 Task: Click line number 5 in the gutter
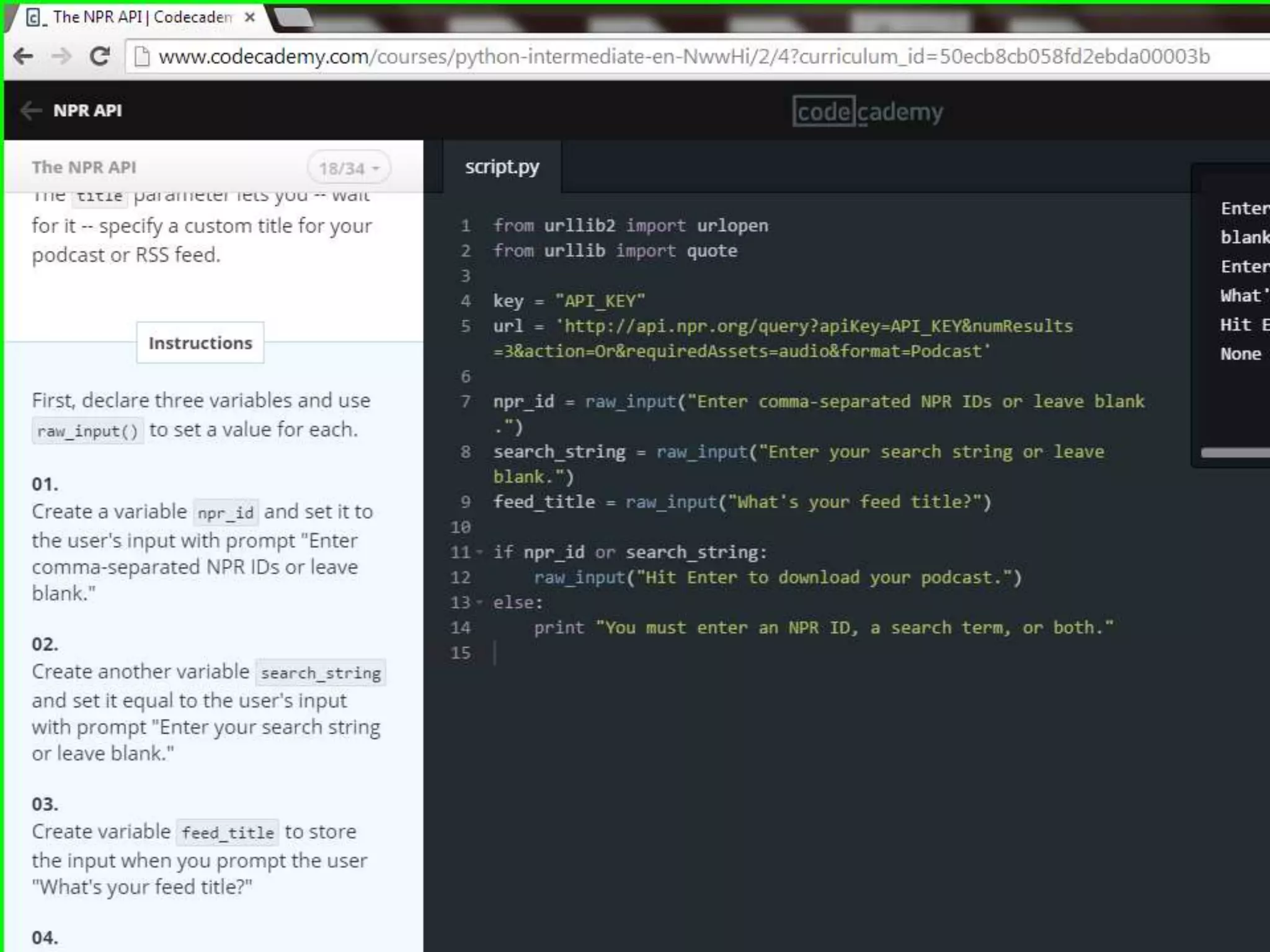tap(466, 326)
